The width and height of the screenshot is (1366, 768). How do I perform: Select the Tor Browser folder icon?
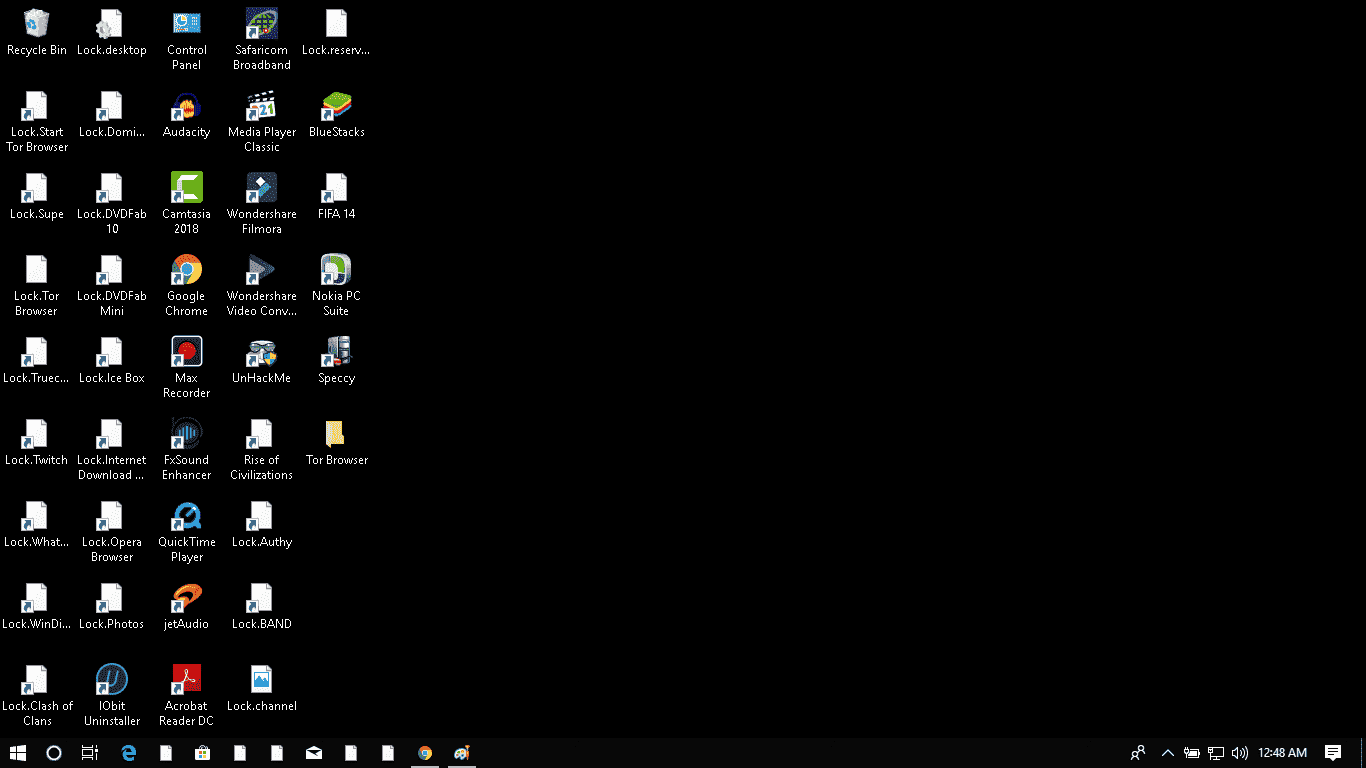(x=336, y=442)
